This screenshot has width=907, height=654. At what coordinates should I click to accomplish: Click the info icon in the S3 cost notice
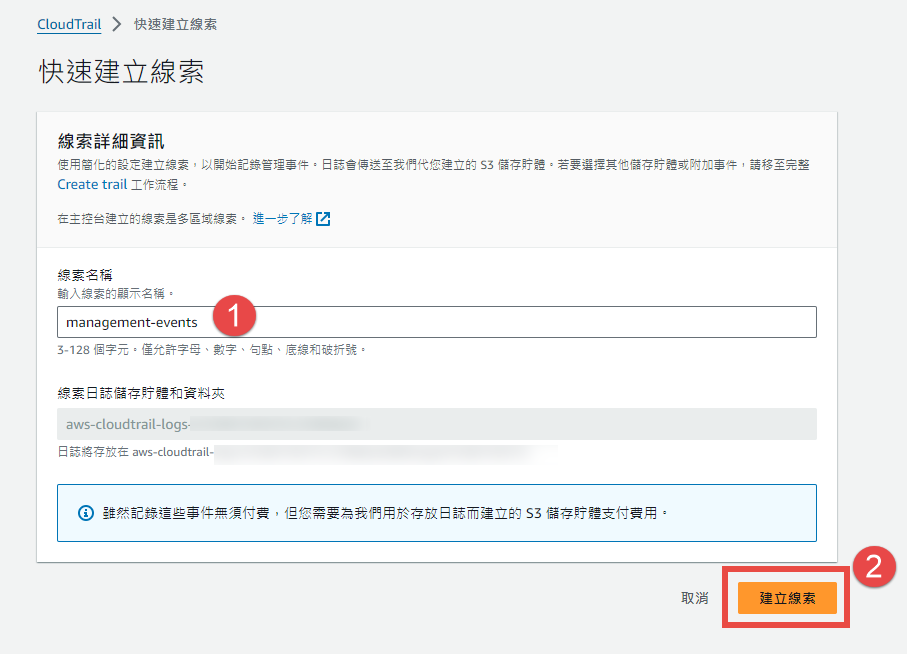pos(86,513)
